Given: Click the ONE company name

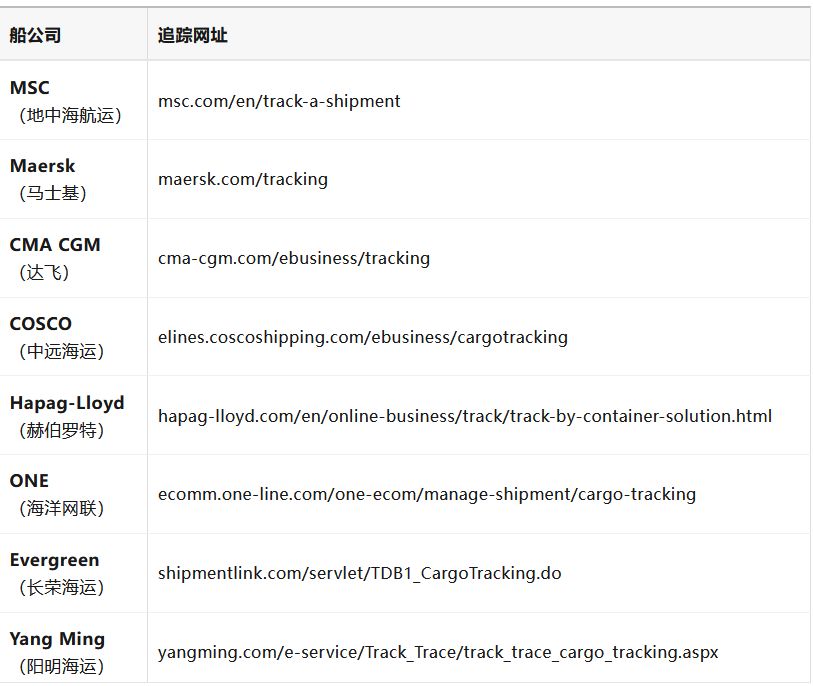Looking at the screenshot, I should click(x=29, y=481).
